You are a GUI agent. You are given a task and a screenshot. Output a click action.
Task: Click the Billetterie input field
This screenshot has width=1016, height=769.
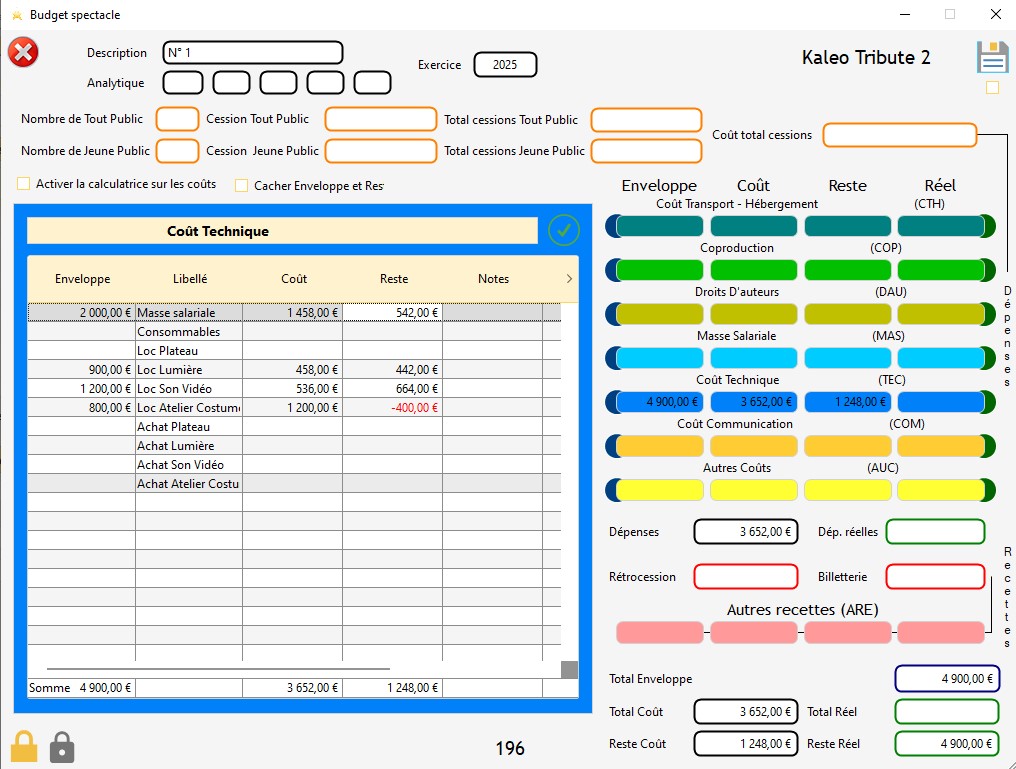pyautogui.click(x=935, y=577)
